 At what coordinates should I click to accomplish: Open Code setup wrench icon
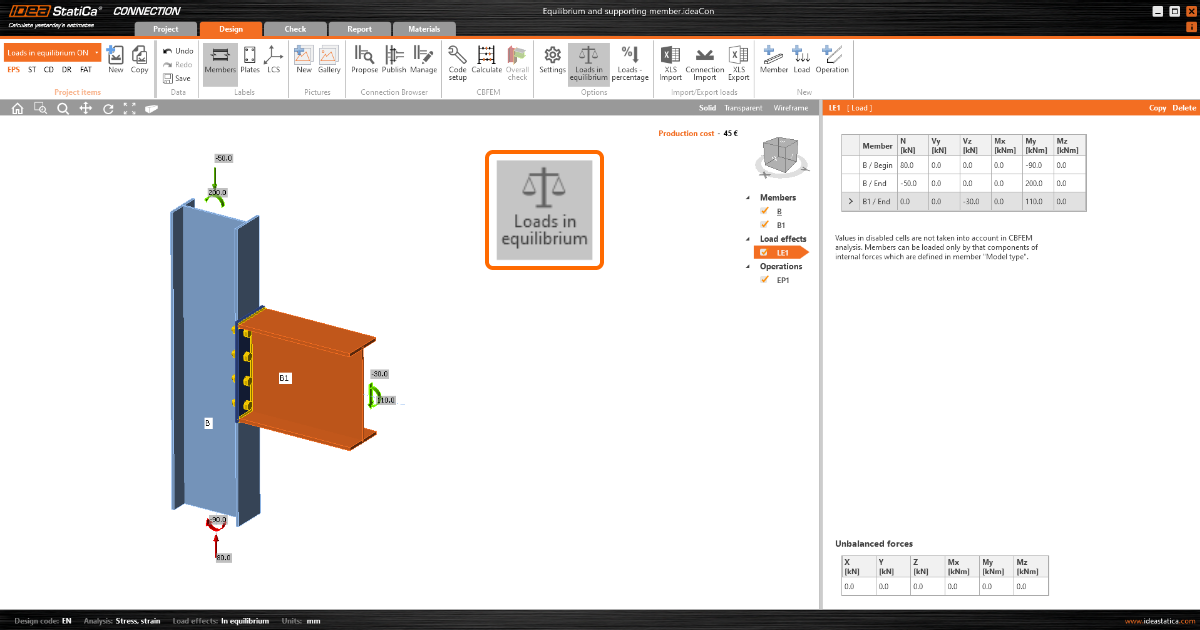[x=457, y=56]
